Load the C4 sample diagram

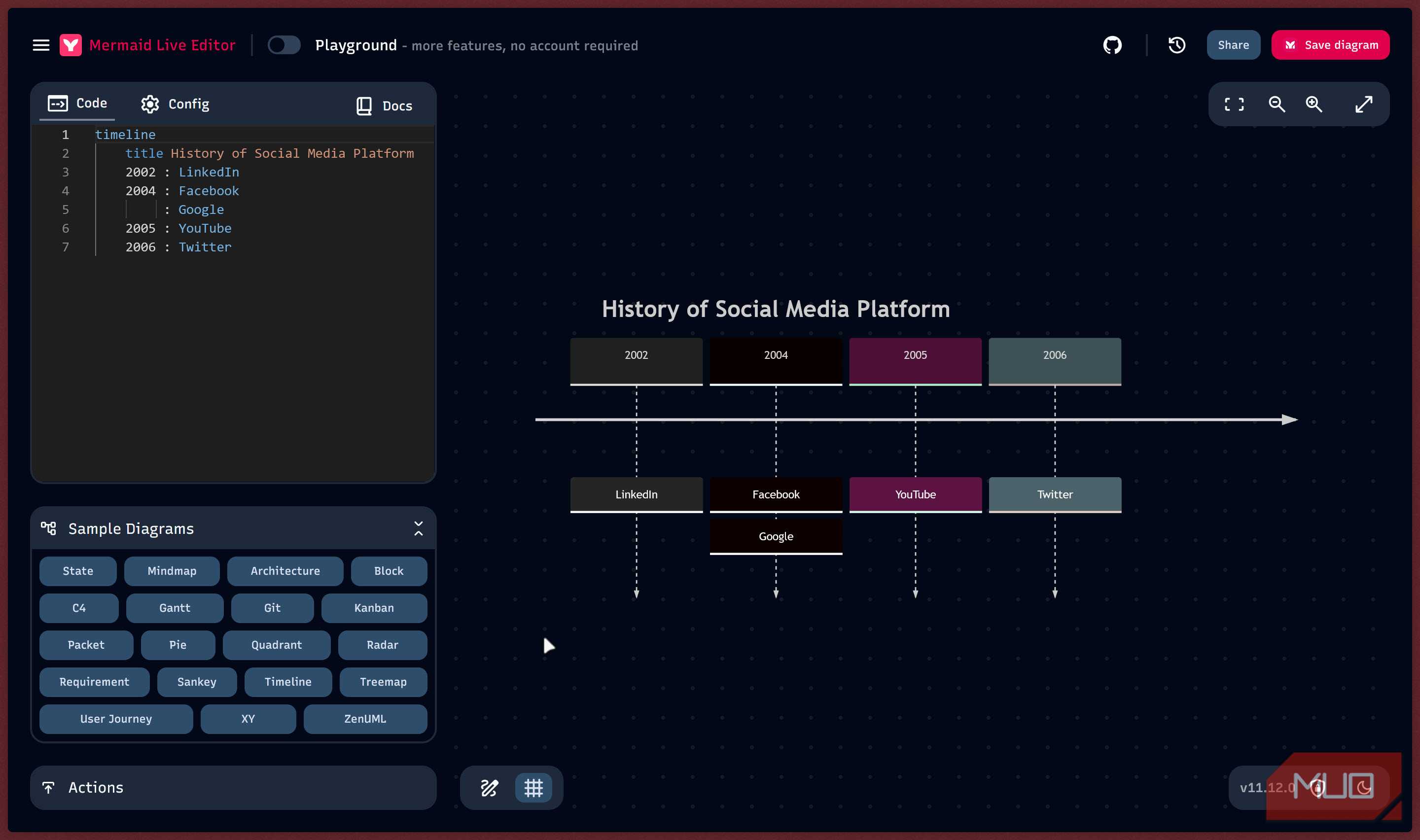79,608
